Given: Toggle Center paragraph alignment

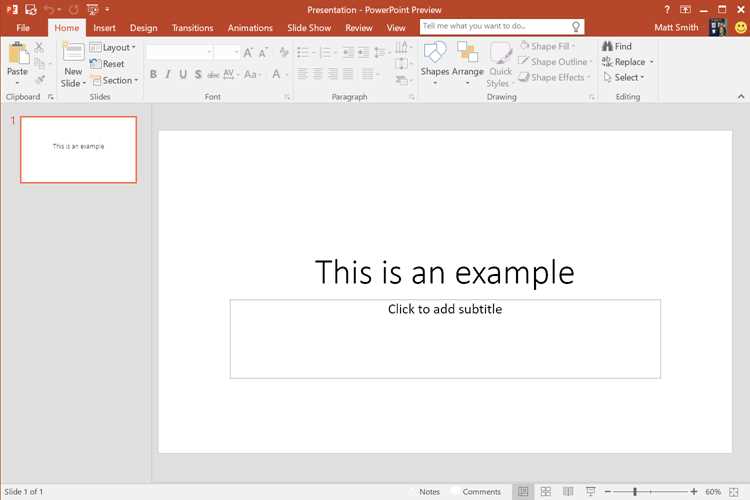Looking at the screenshot, I should click(x=318, y=74).
